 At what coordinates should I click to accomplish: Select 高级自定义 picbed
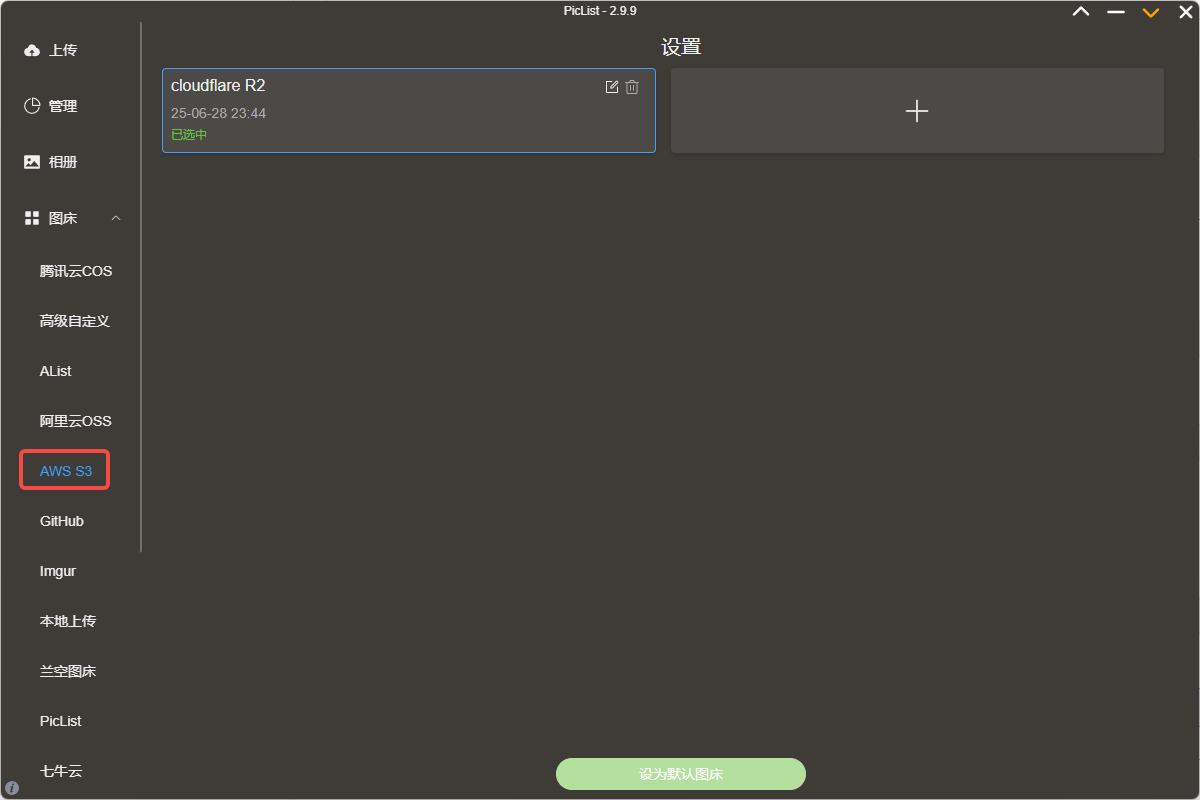tap(75, 321)
